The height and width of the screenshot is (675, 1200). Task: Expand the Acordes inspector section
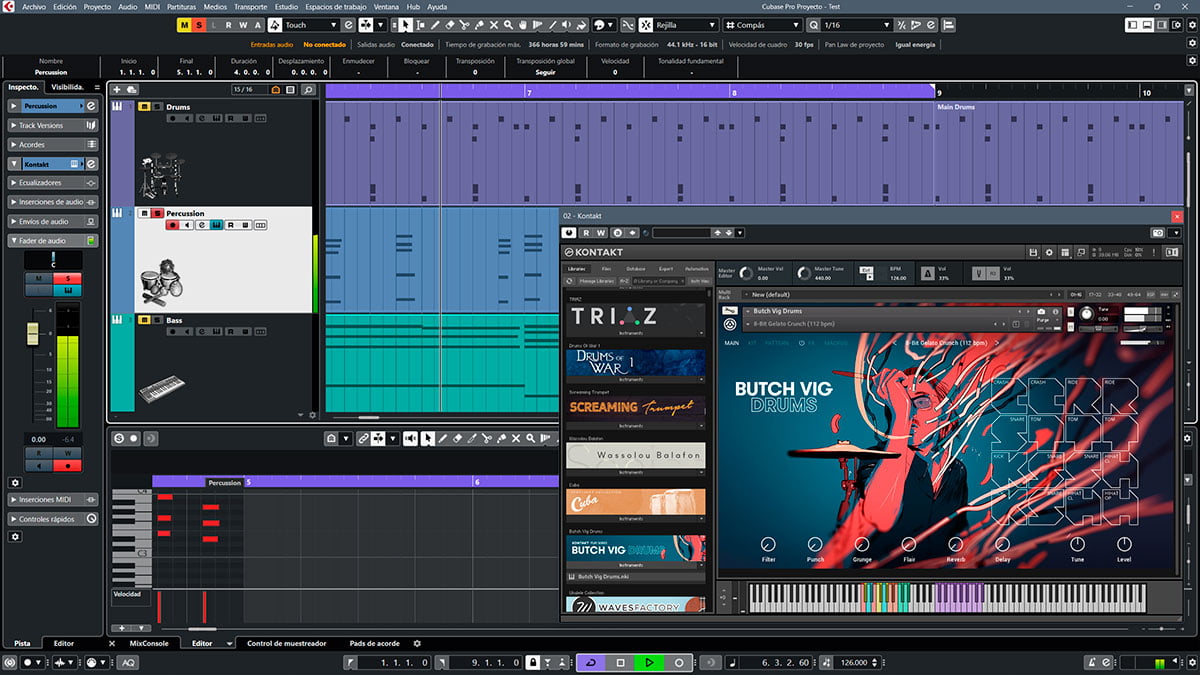(53, 144)
